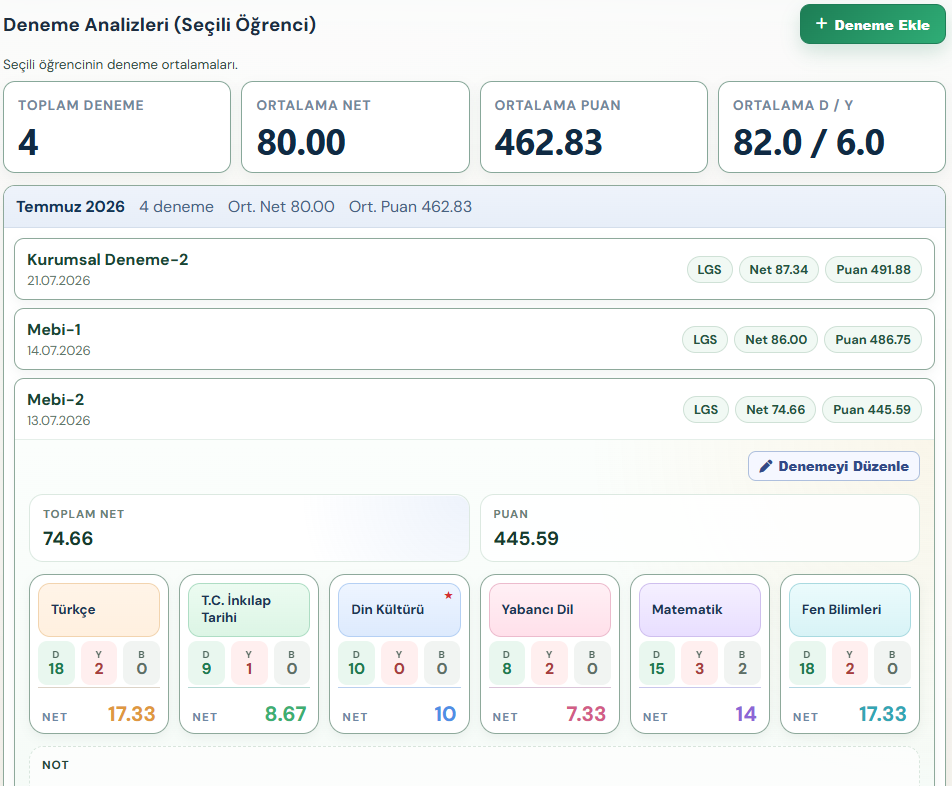Select the T.C. İnkılap Tarihi subject header
Viewport: 952px width, 786px height.
click(249, 609)
